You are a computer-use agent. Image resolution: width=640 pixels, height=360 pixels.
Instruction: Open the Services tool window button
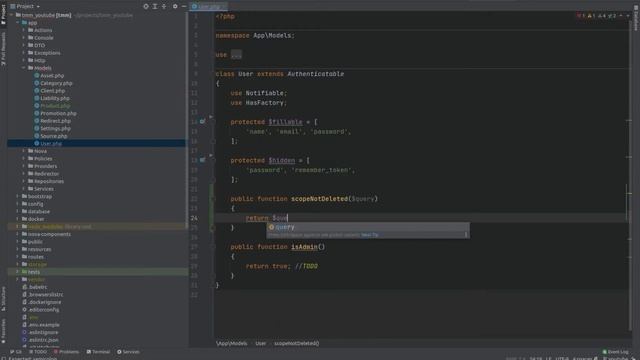pyautogui.click(x=128, y=351)
